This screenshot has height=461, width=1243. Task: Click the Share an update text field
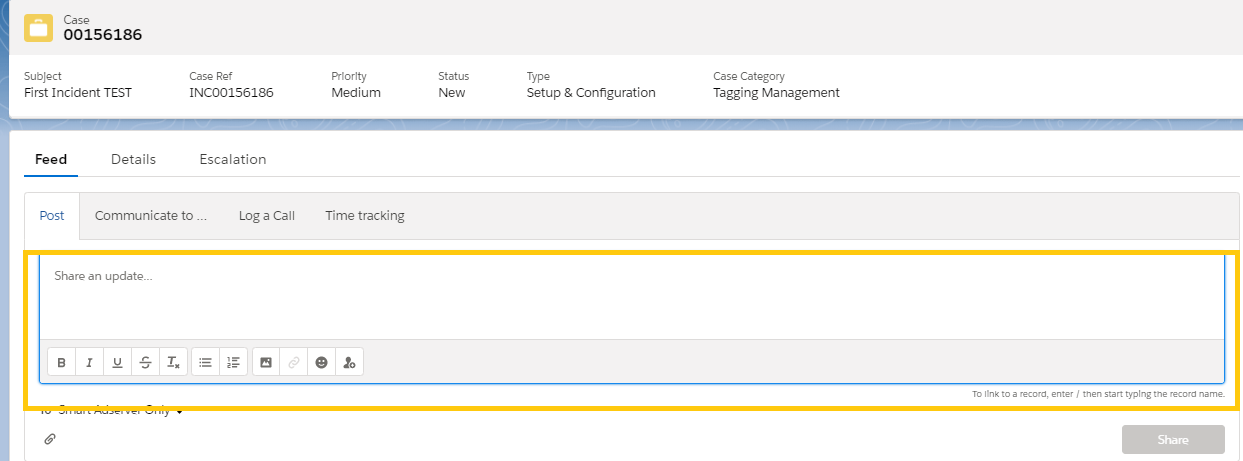pyautogui.click(x=630, y=296)
